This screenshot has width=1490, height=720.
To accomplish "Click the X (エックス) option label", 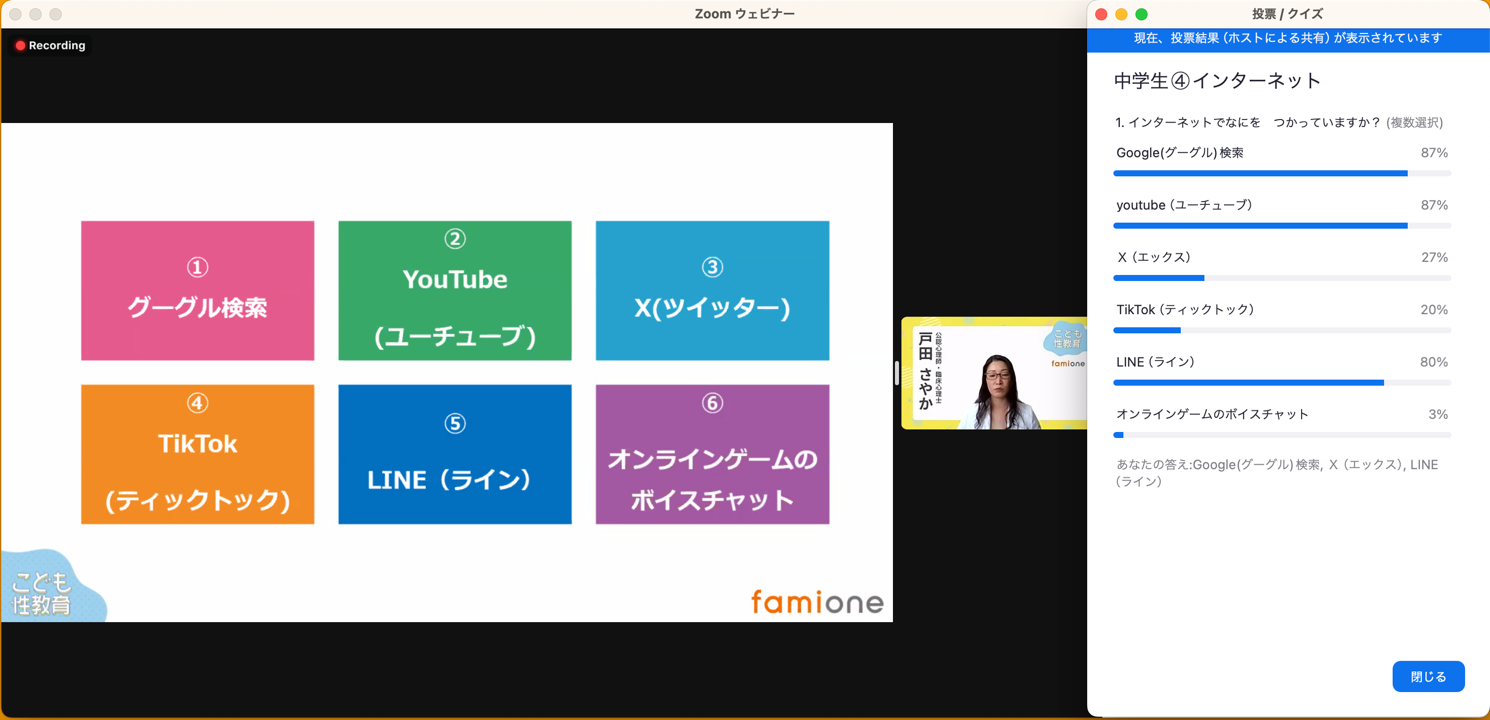I will coord(1154,257).
